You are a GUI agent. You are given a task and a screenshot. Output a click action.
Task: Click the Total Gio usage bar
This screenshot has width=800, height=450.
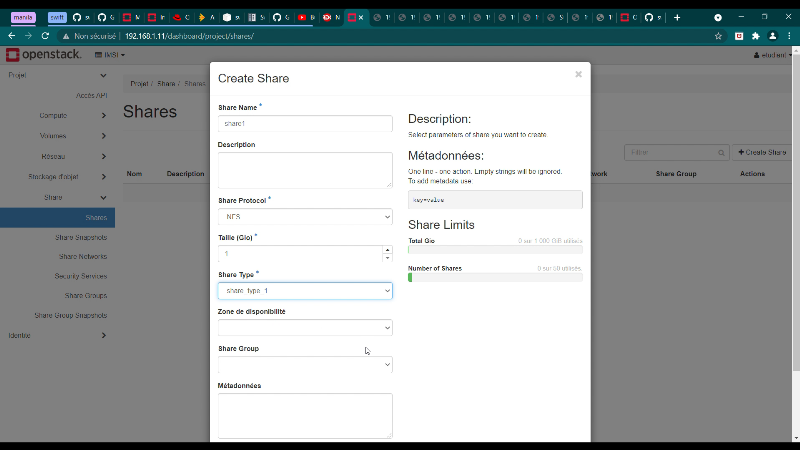coord(495,249)
